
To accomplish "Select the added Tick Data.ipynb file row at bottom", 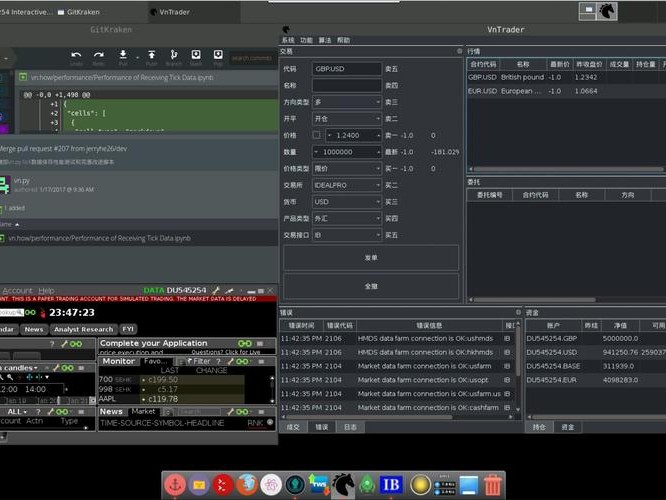I will [x=139, y=238].
